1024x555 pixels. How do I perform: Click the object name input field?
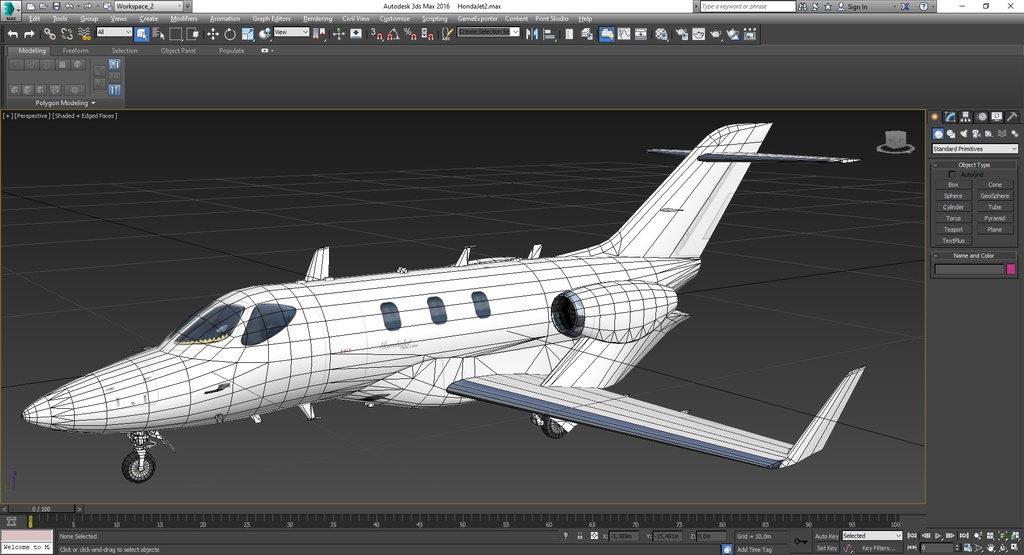coord(969,269)
